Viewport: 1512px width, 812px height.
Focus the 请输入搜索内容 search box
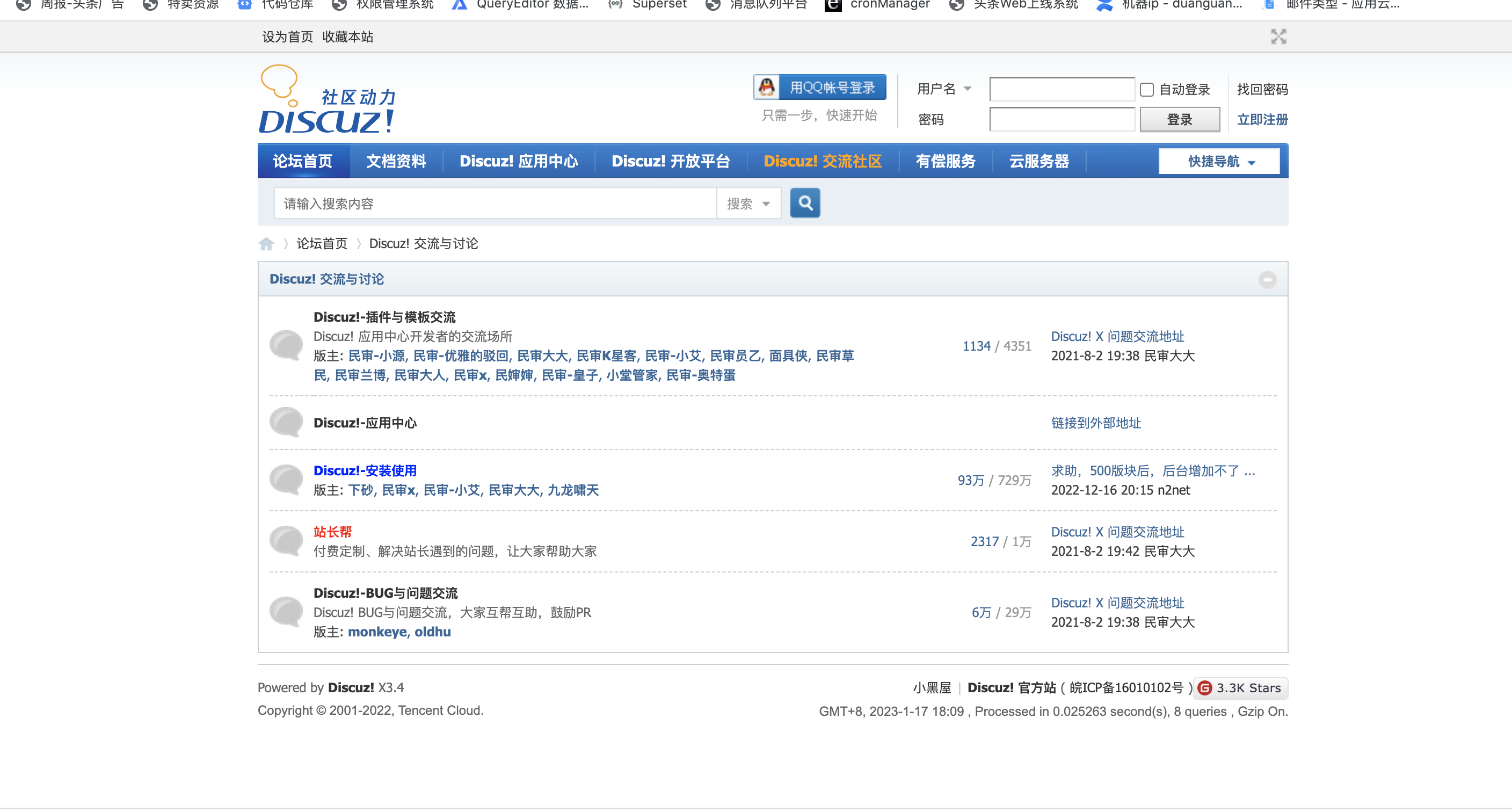[495, 204]
